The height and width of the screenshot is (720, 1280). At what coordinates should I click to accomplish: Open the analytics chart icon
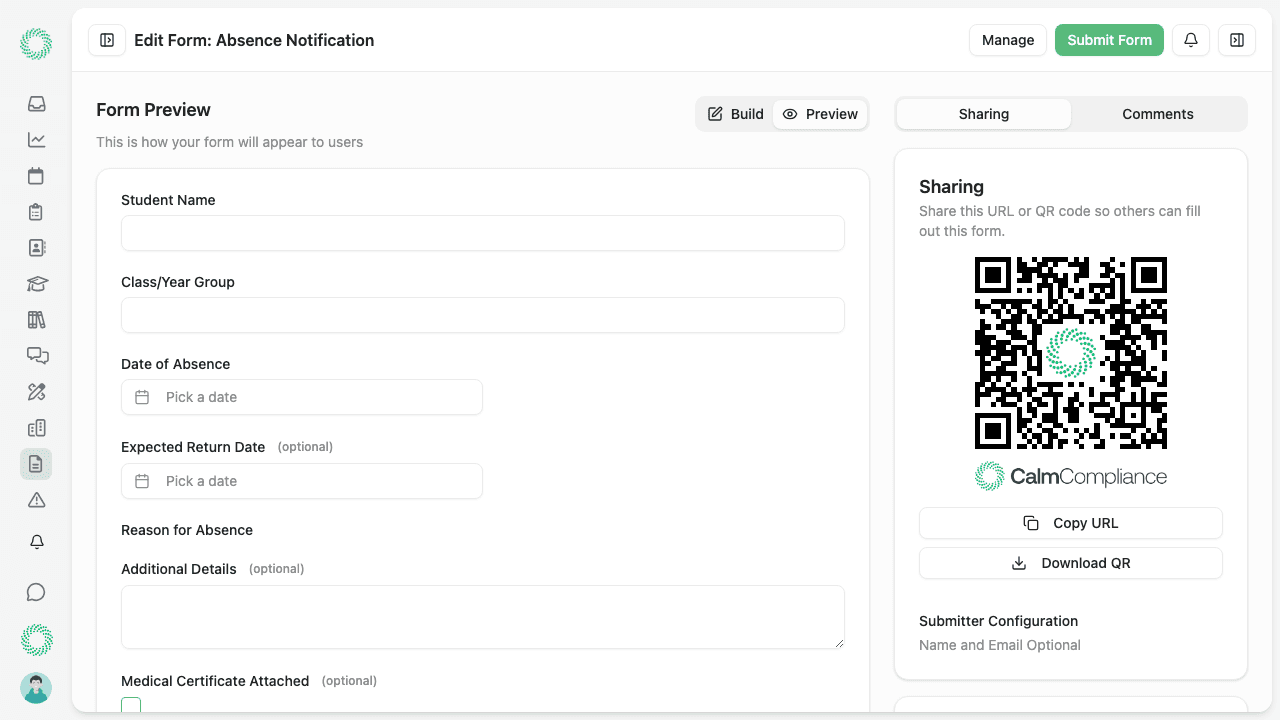35,140
